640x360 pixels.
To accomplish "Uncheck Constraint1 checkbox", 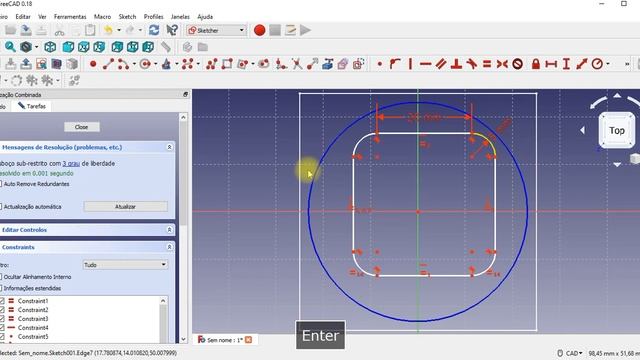I will pyautogui.click(x=2, y=301).
